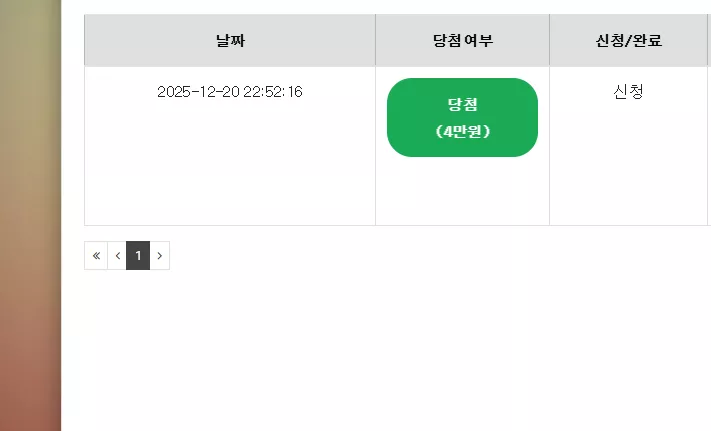
Task: Click the 신청 status text in the row
Action: tap(628, 92)
